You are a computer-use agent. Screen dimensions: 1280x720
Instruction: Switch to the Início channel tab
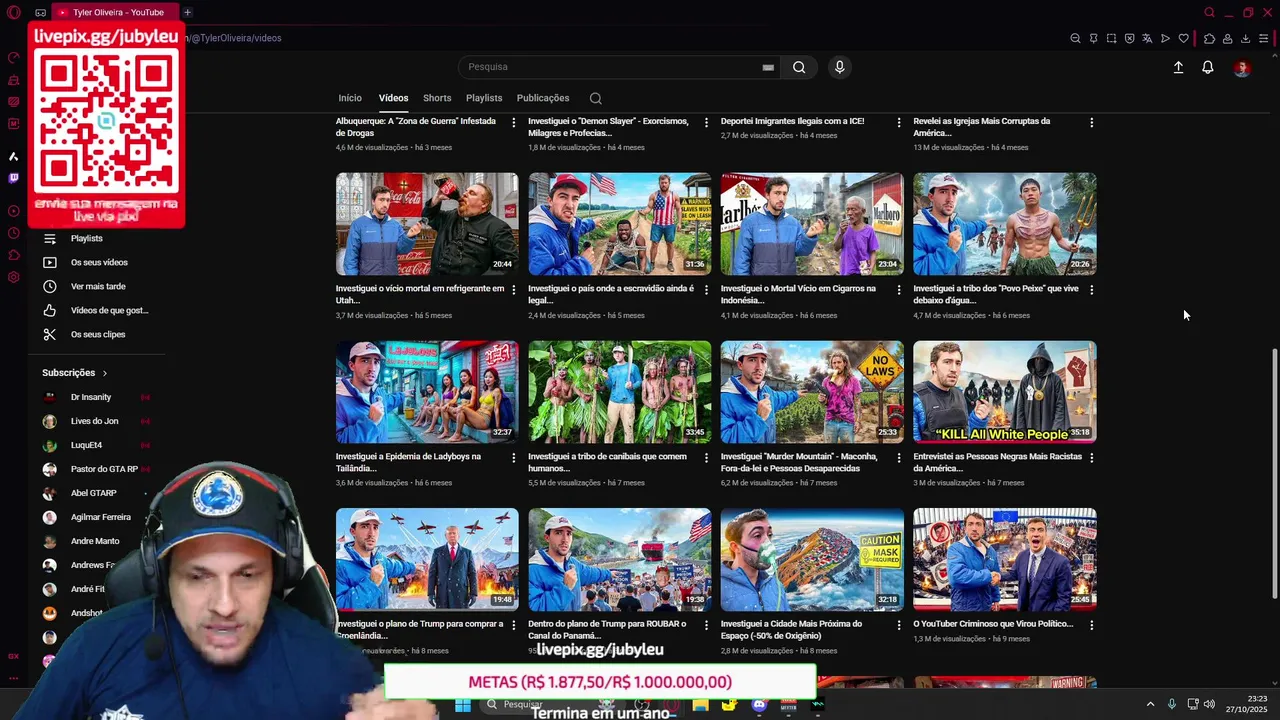(350, 98)
